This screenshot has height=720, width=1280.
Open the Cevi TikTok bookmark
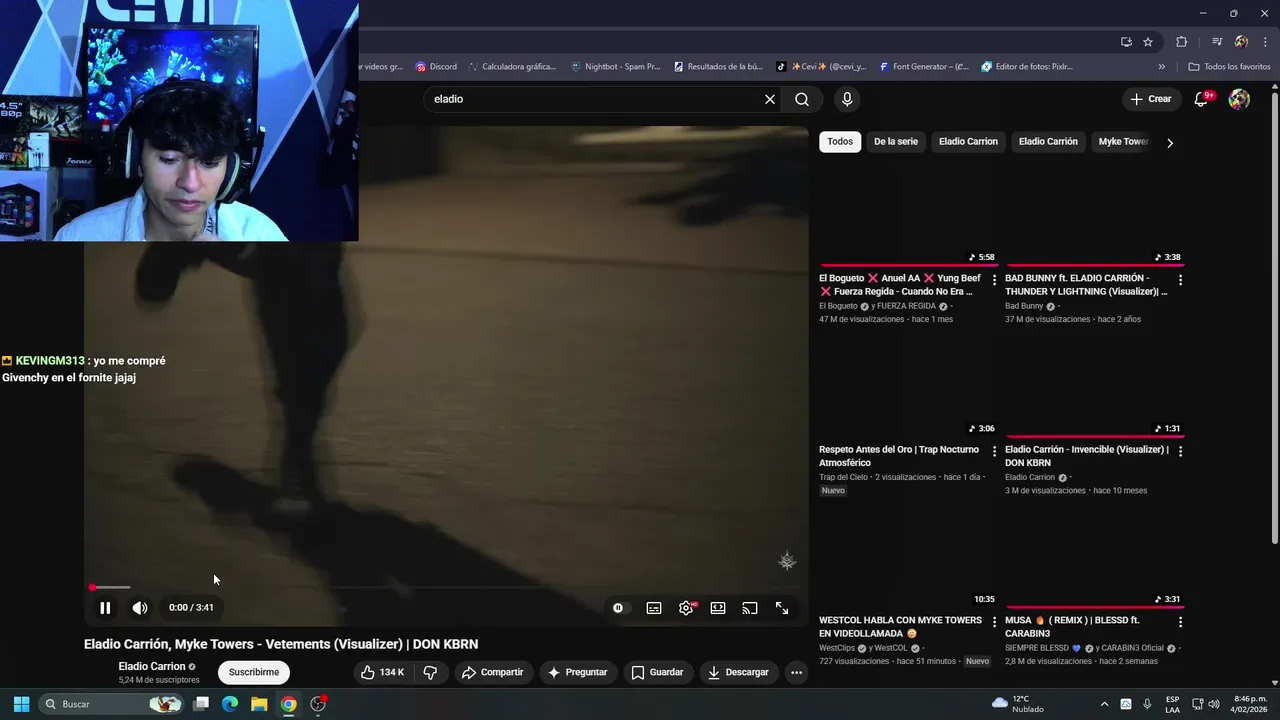click(821, 67)
